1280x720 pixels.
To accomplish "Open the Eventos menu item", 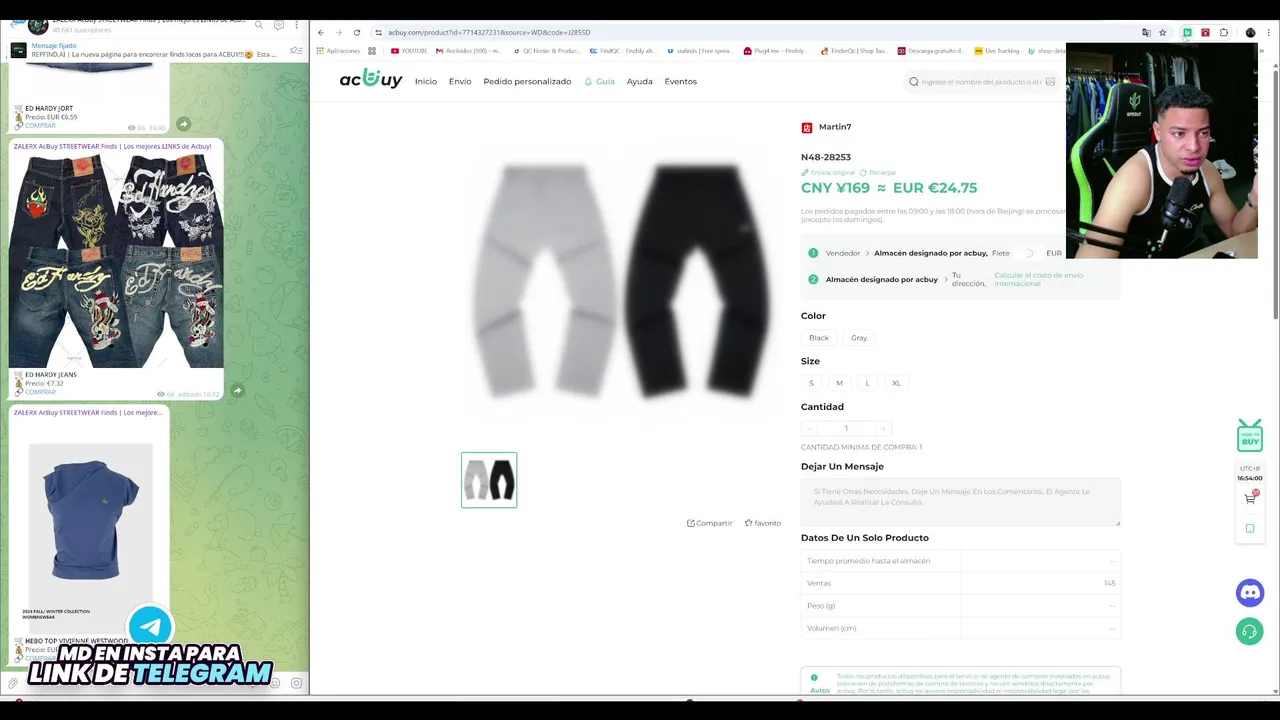I will coord(681,81).
